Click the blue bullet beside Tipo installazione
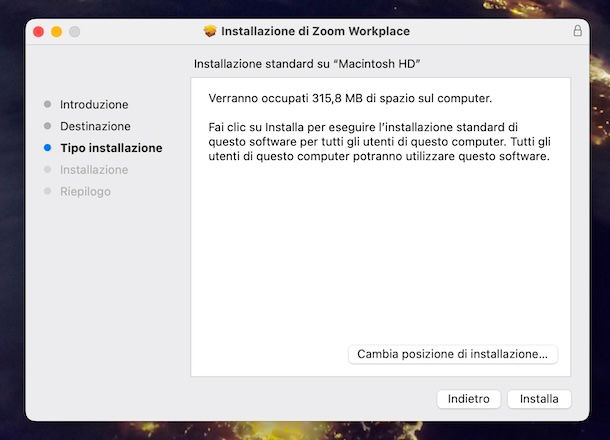 [x=47, y=147]
